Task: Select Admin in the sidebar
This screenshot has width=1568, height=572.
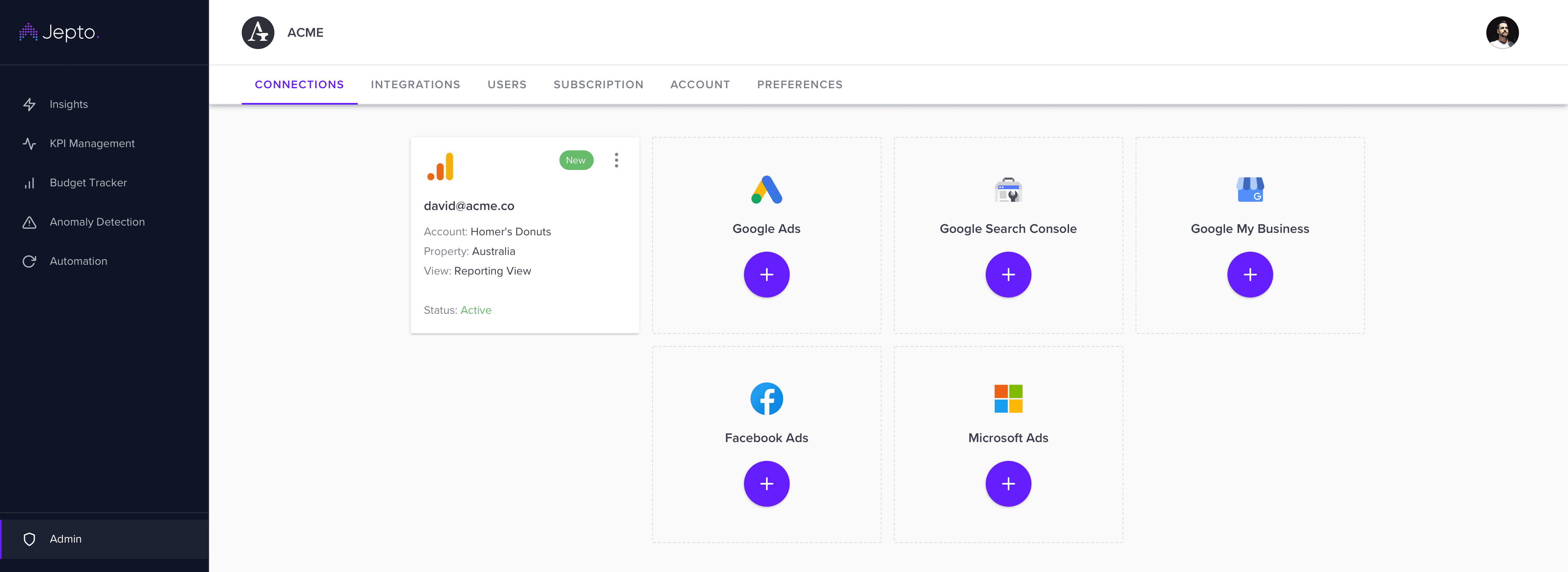Action: tap(104, 539)
